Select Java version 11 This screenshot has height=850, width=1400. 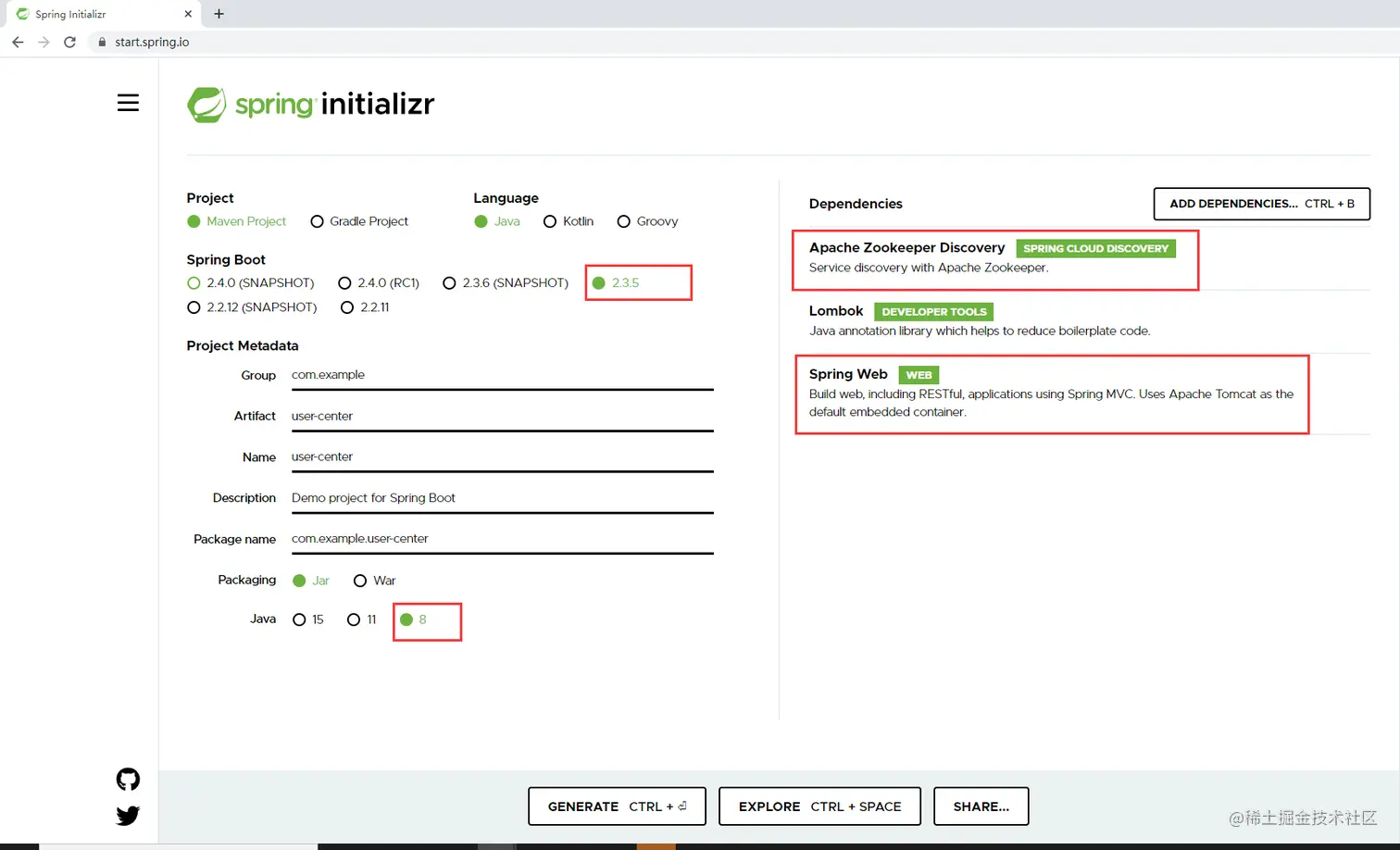362,619
